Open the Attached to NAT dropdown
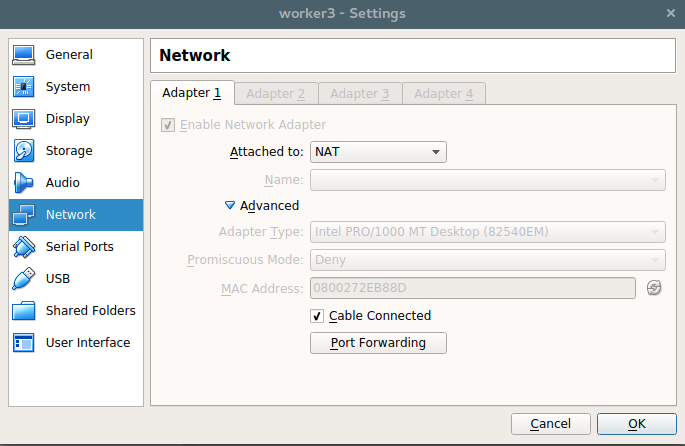This screenshot has width=685, height=446. [378, 152]
